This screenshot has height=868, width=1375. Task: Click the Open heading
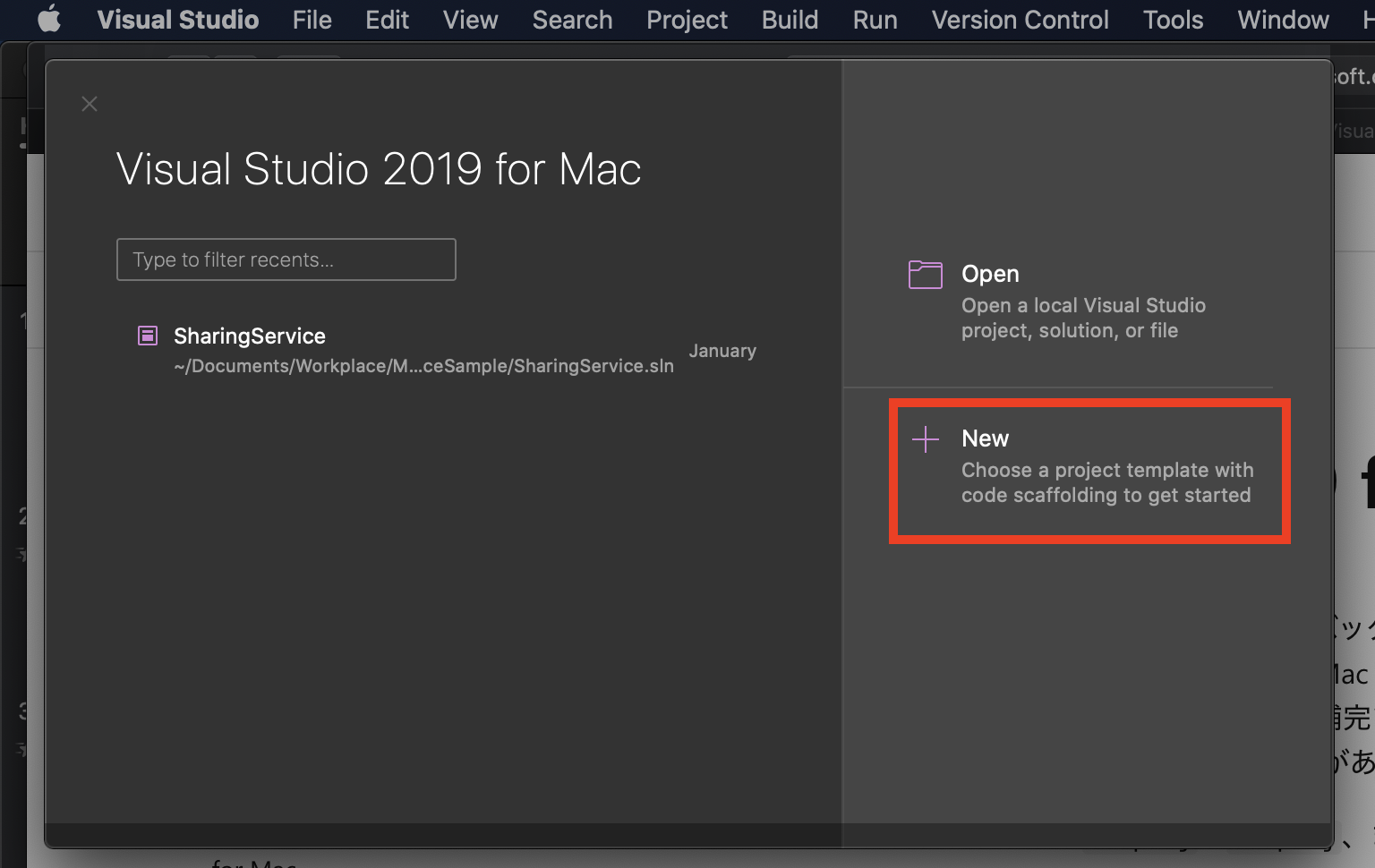(990, 274)
